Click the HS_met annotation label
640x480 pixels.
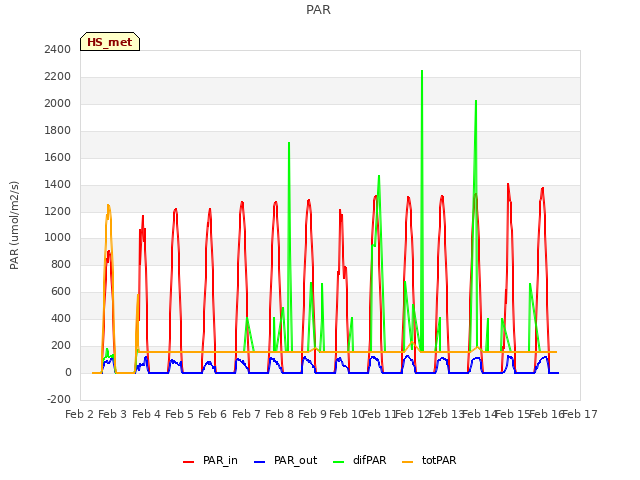click(x=110, y=42)
